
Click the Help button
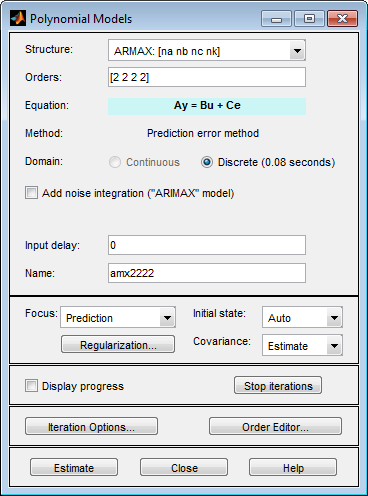coord(293,467)
